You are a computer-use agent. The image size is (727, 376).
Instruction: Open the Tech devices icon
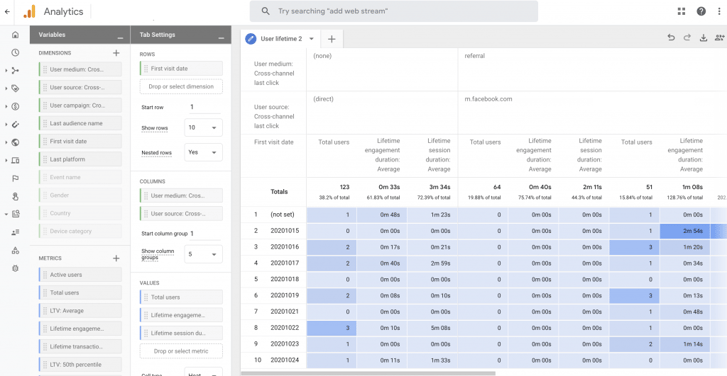click(15, 160)
